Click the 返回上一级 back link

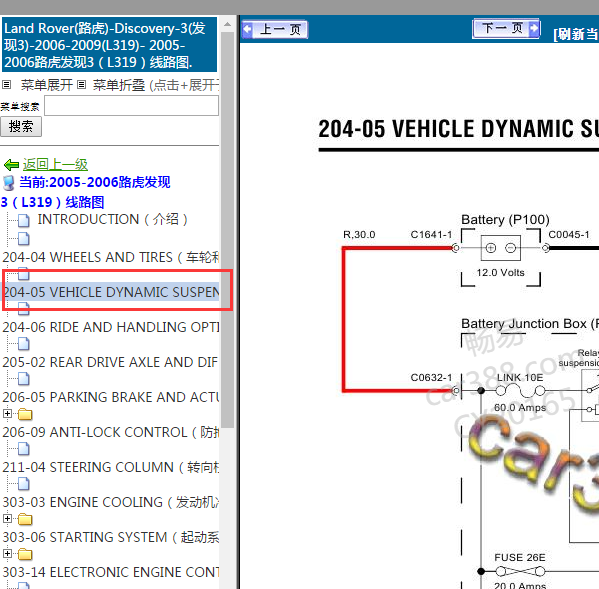pyautogui.click(x=55, y=164)
